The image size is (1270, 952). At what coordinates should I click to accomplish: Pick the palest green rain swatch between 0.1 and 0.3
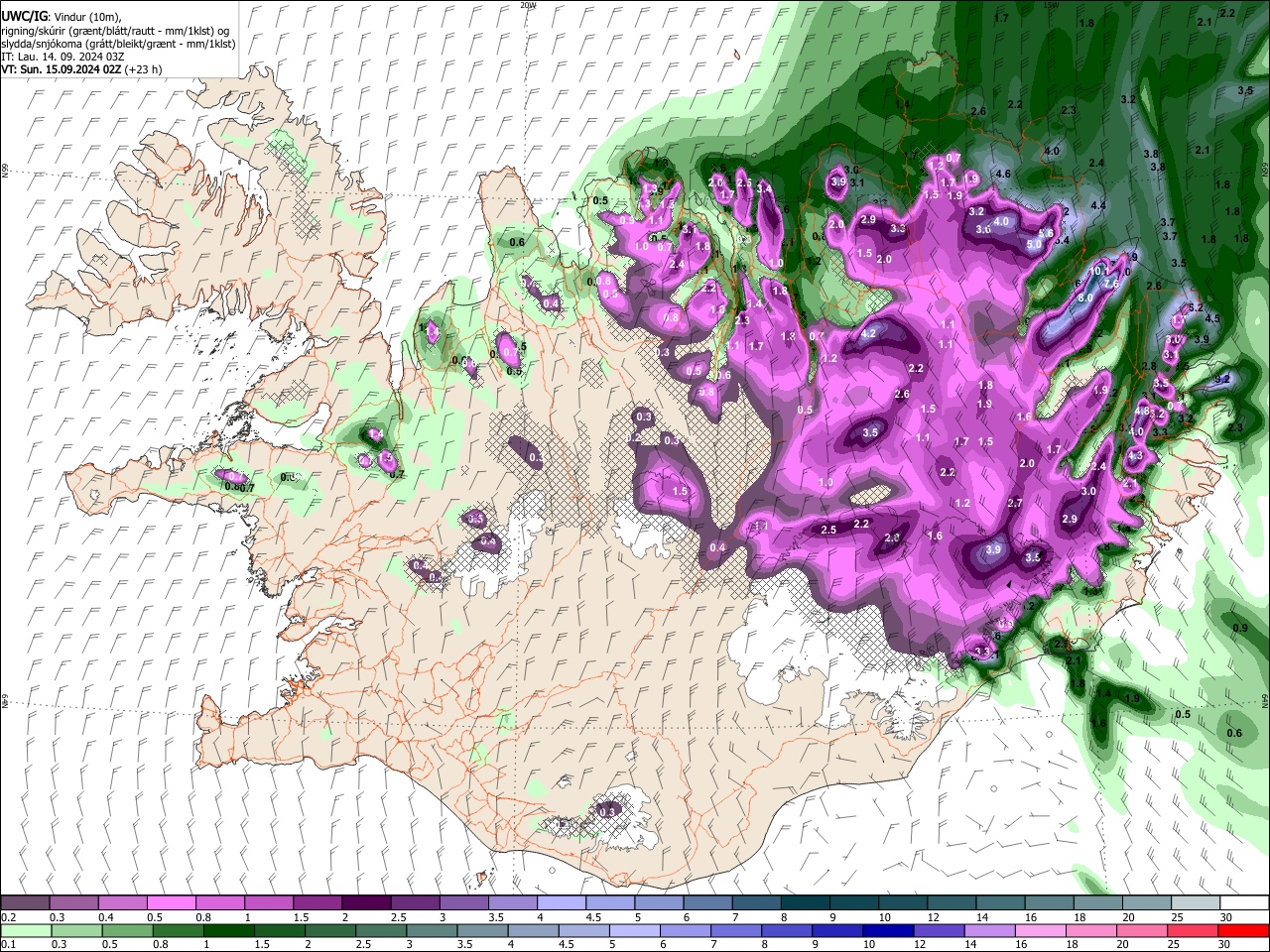pyautogui.click(x=26, y=930)
